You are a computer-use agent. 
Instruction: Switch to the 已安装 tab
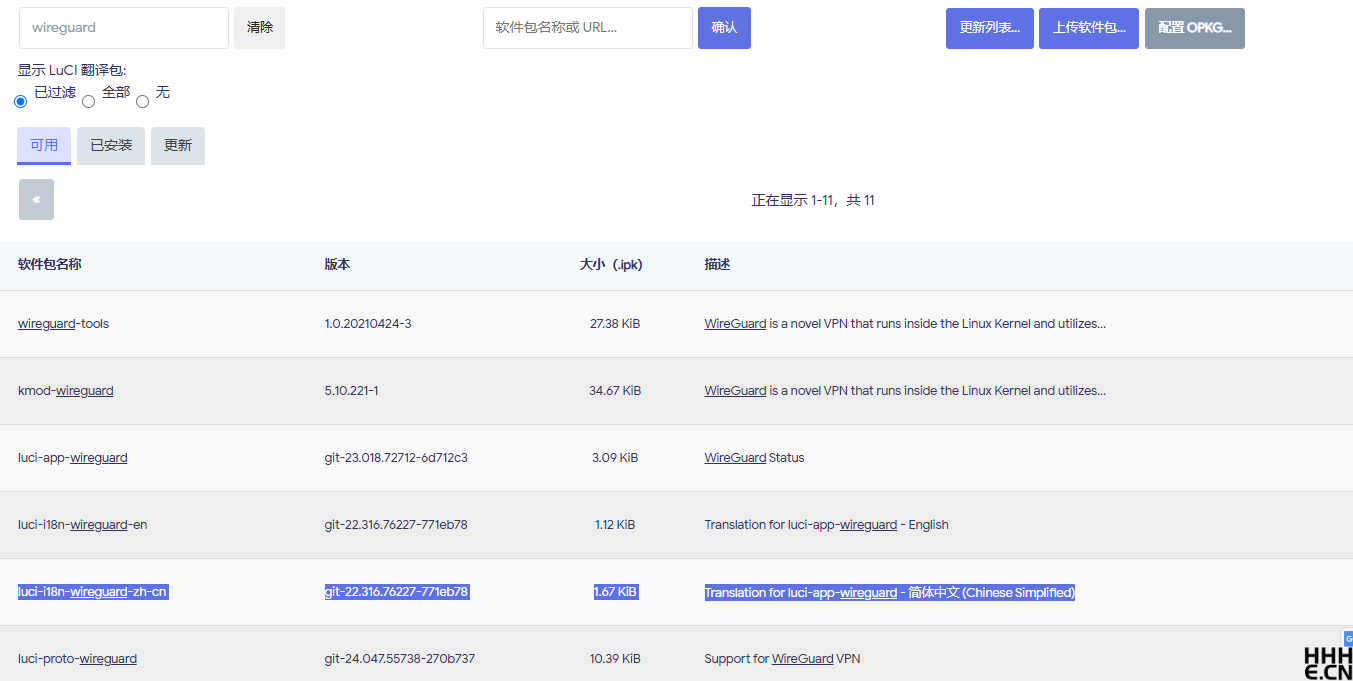tap(111, 145)
